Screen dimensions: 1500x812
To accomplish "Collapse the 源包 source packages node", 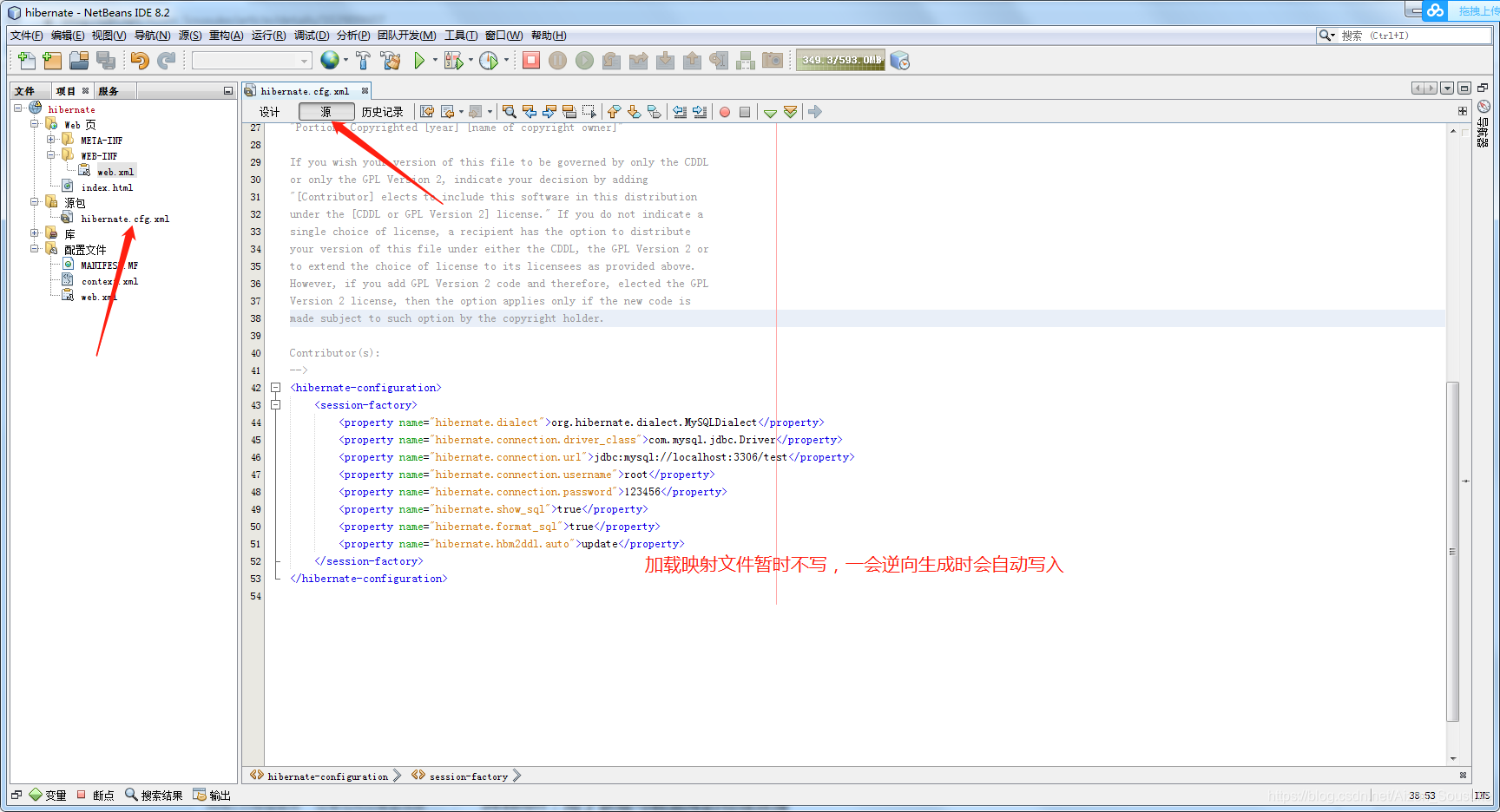I will [x=35, y=202].
